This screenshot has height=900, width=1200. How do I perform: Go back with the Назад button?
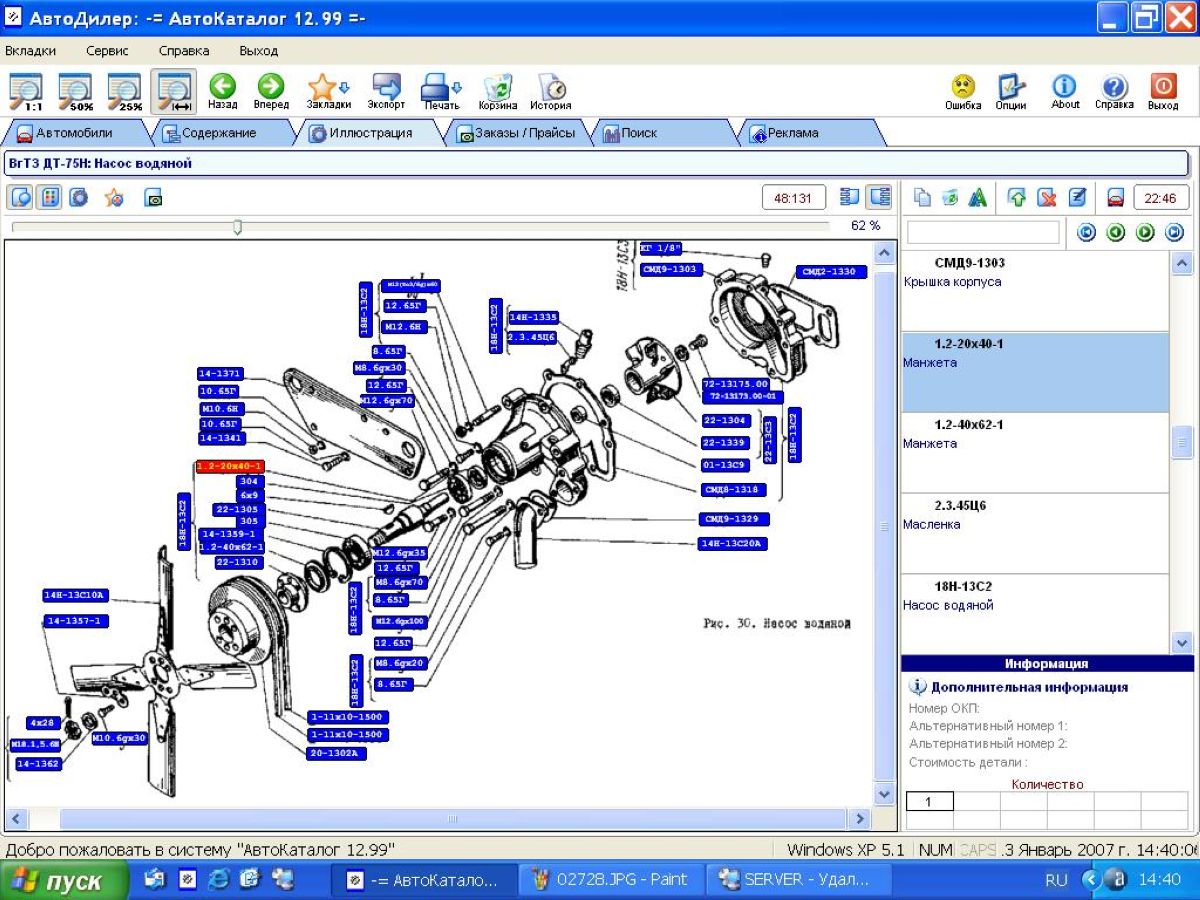point(223,92)
